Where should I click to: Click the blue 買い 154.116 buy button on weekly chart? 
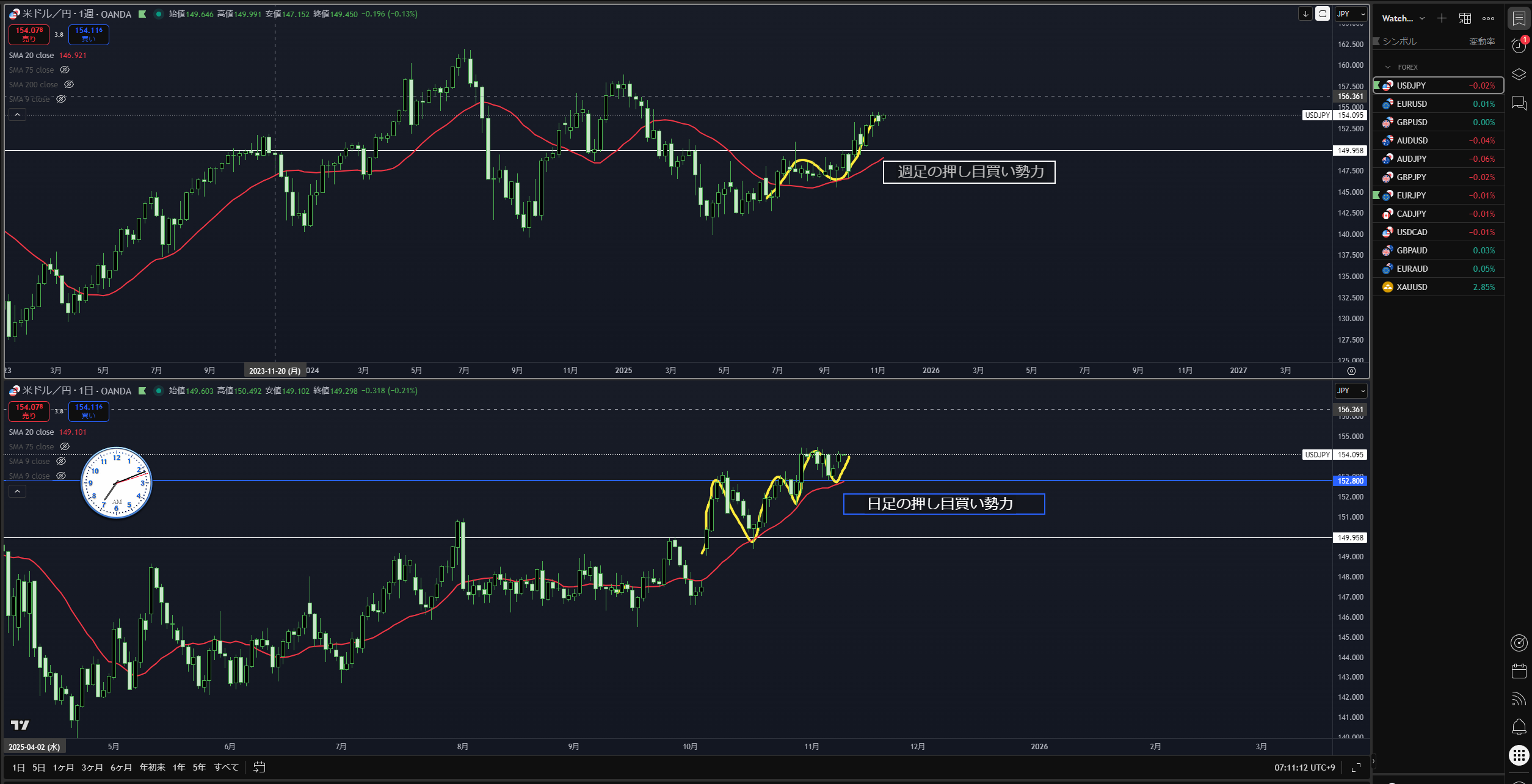pyautogui.click(x=89, y=34)
